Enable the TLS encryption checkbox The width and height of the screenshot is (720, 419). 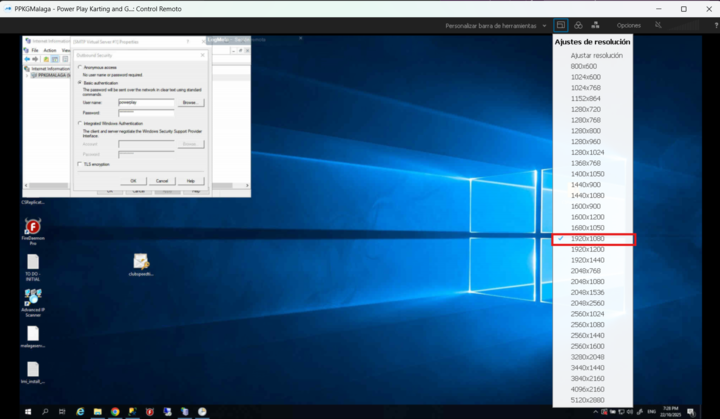[x=80, y=164]
